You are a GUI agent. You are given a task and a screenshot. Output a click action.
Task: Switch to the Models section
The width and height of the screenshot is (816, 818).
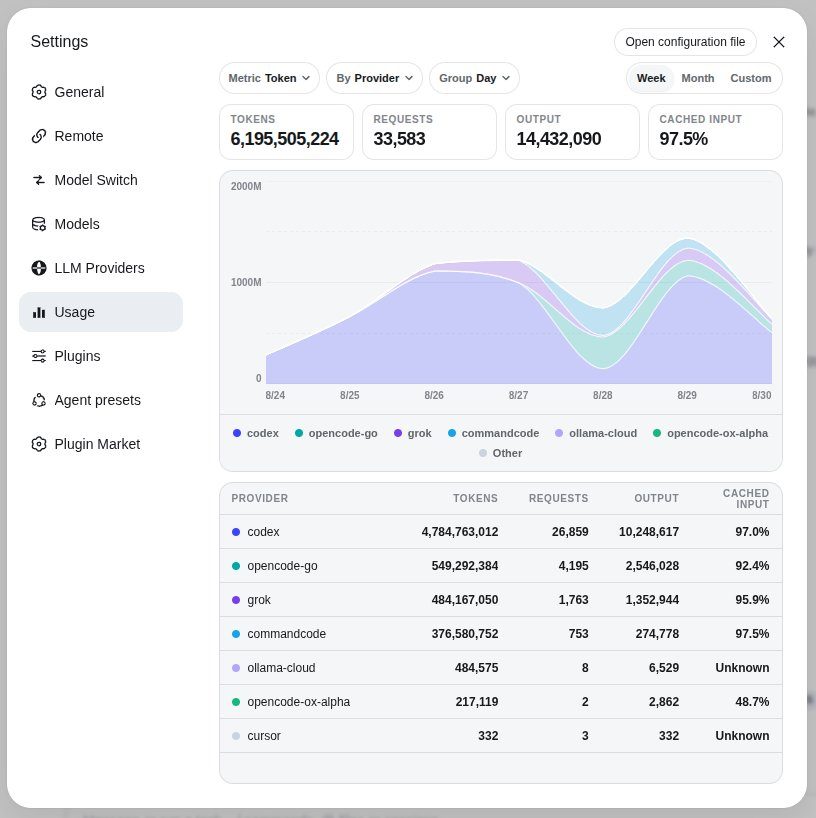pos(101,224)
